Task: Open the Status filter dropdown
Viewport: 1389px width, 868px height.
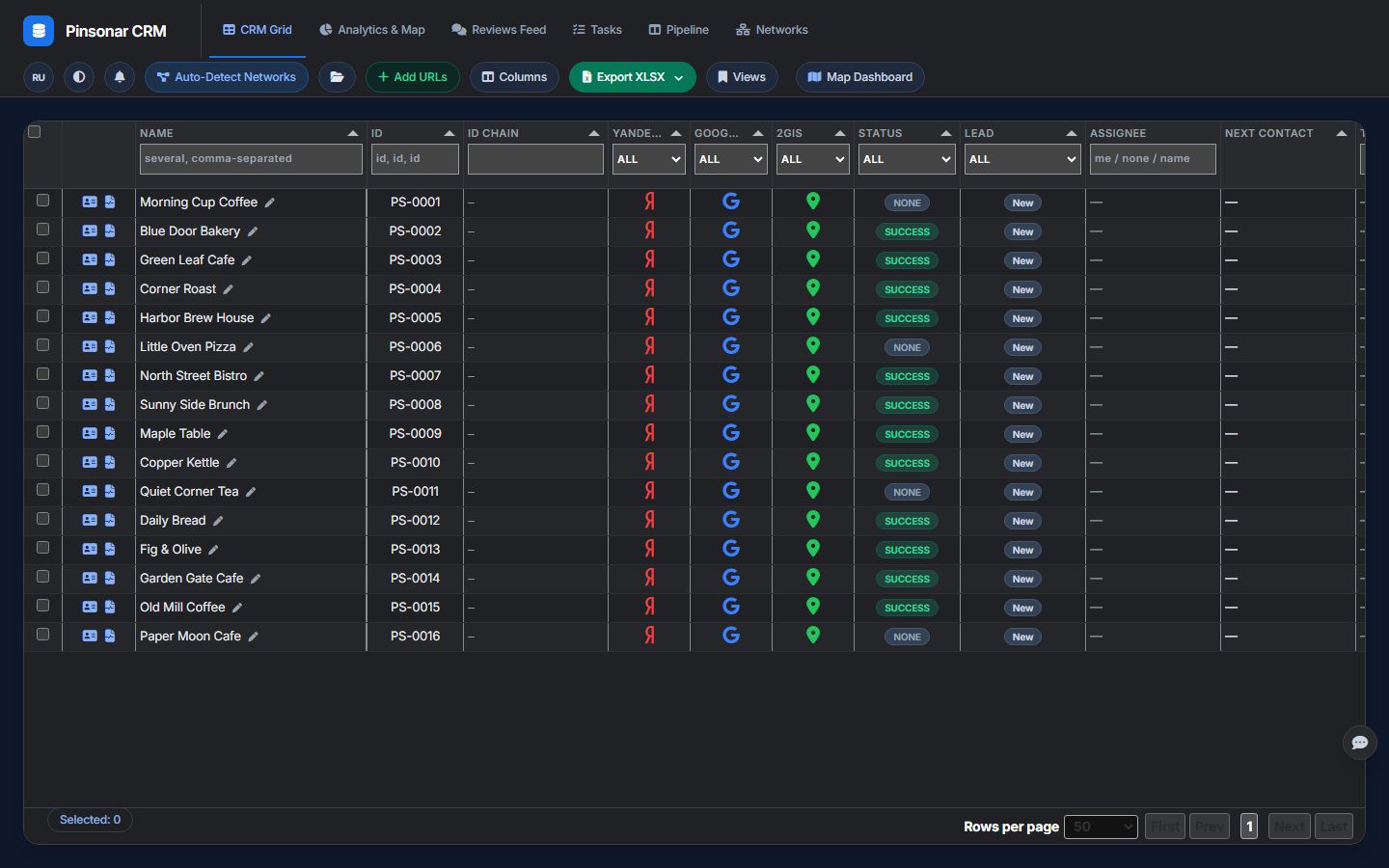Action: pyautogui.click(x=907, y=159)
